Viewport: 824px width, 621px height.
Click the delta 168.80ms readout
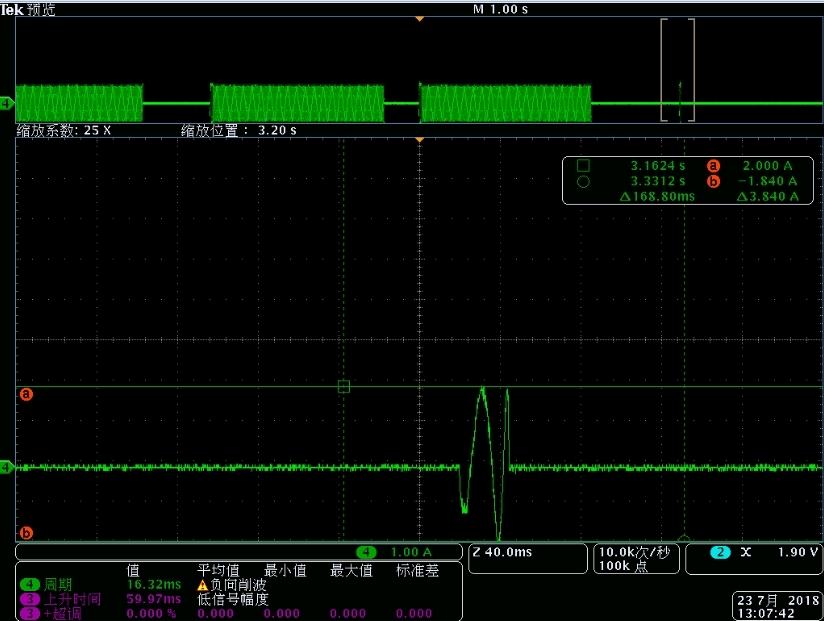click(657, 196)
